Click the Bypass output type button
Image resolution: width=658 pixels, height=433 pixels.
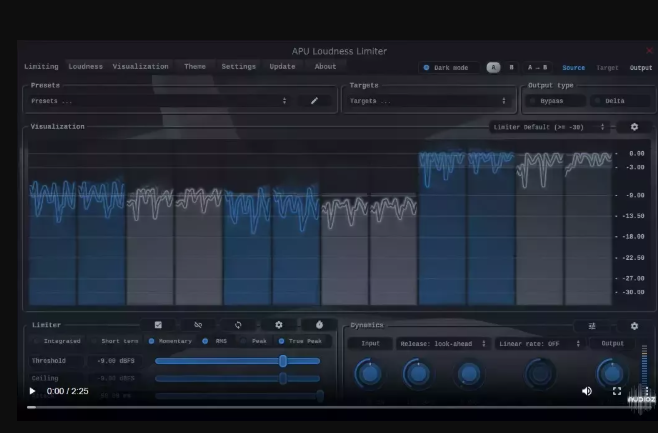pyautogui.click(x=552, y=101)
